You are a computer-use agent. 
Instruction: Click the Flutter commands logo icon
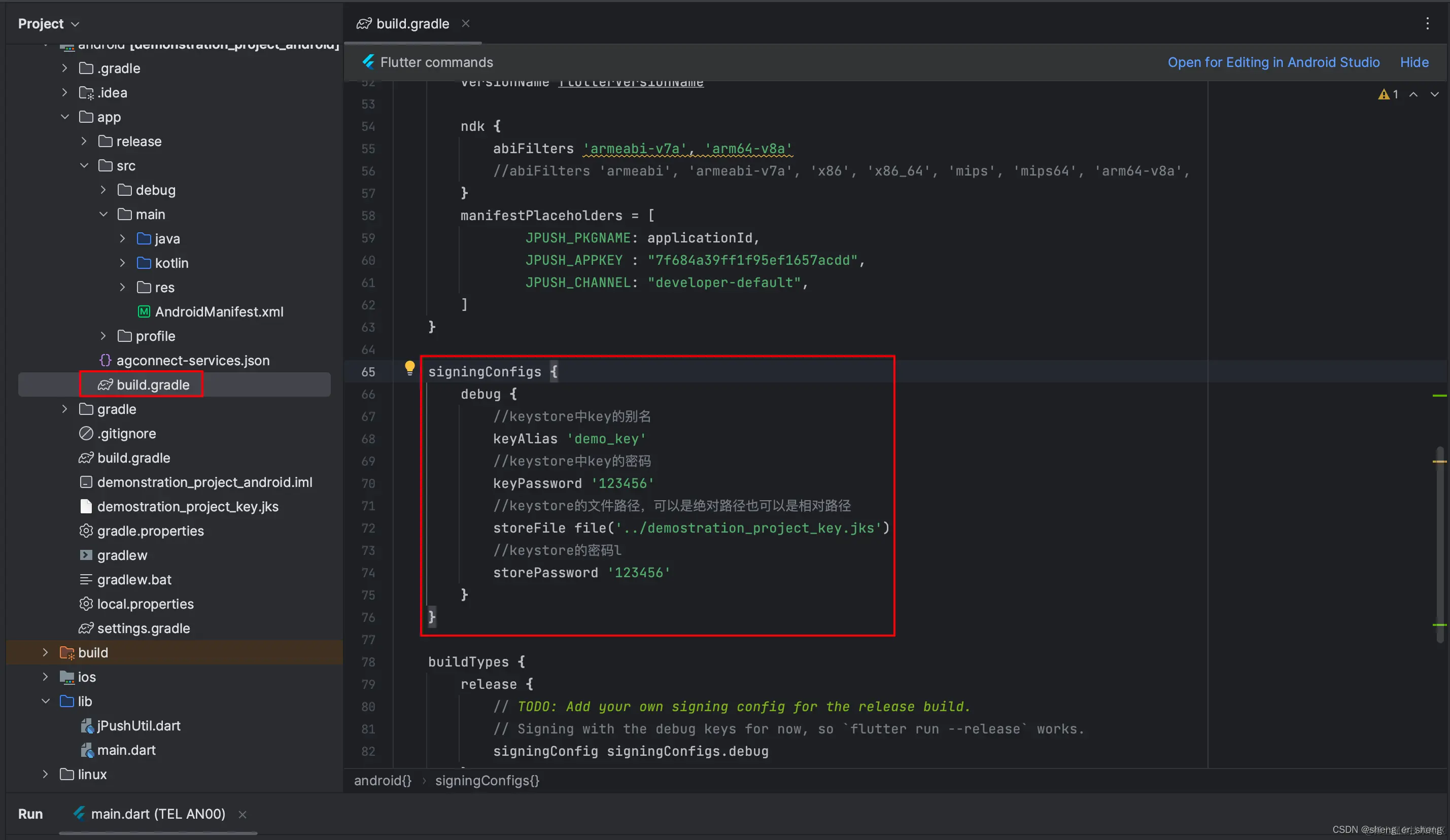point(368,62)
